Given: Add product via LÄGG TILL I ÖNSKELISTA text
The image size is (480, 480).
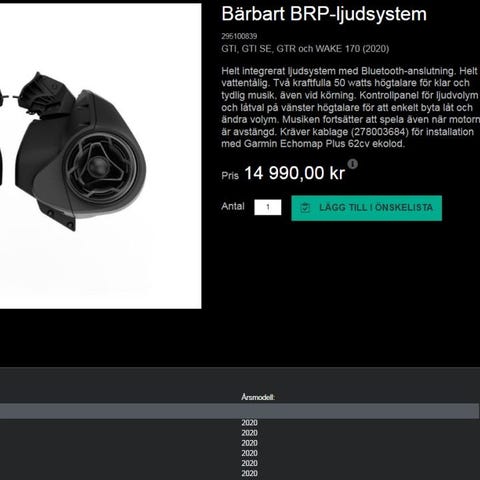Looking at the screenshot, I should pos(376,208).
